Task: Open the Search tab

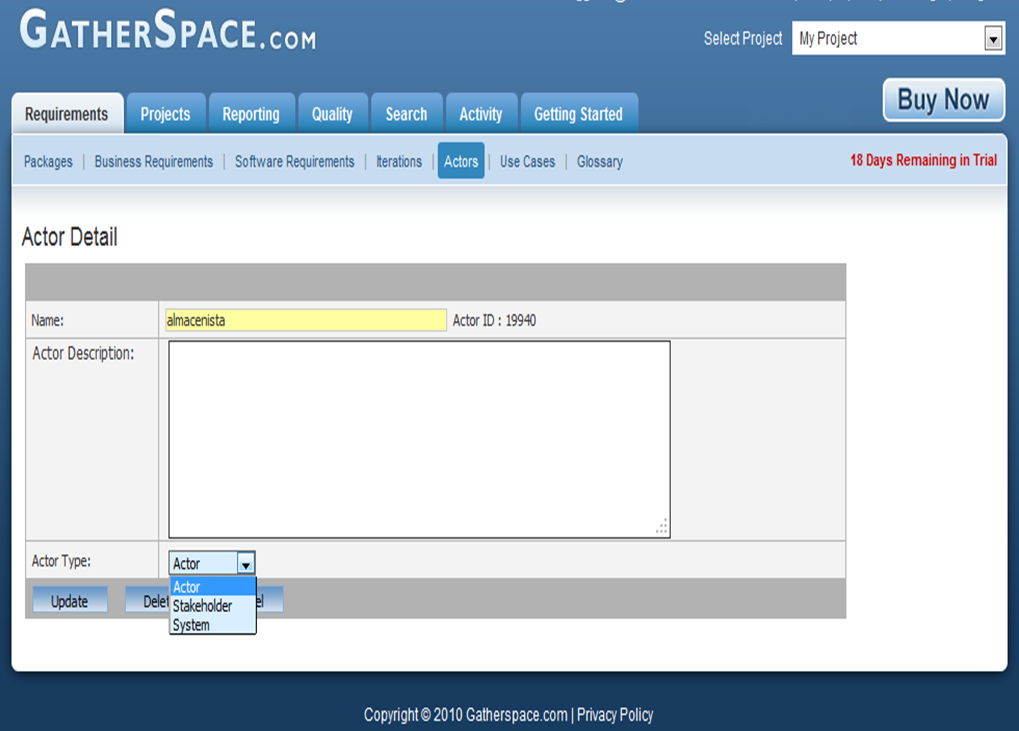Action: pos(406,114)
